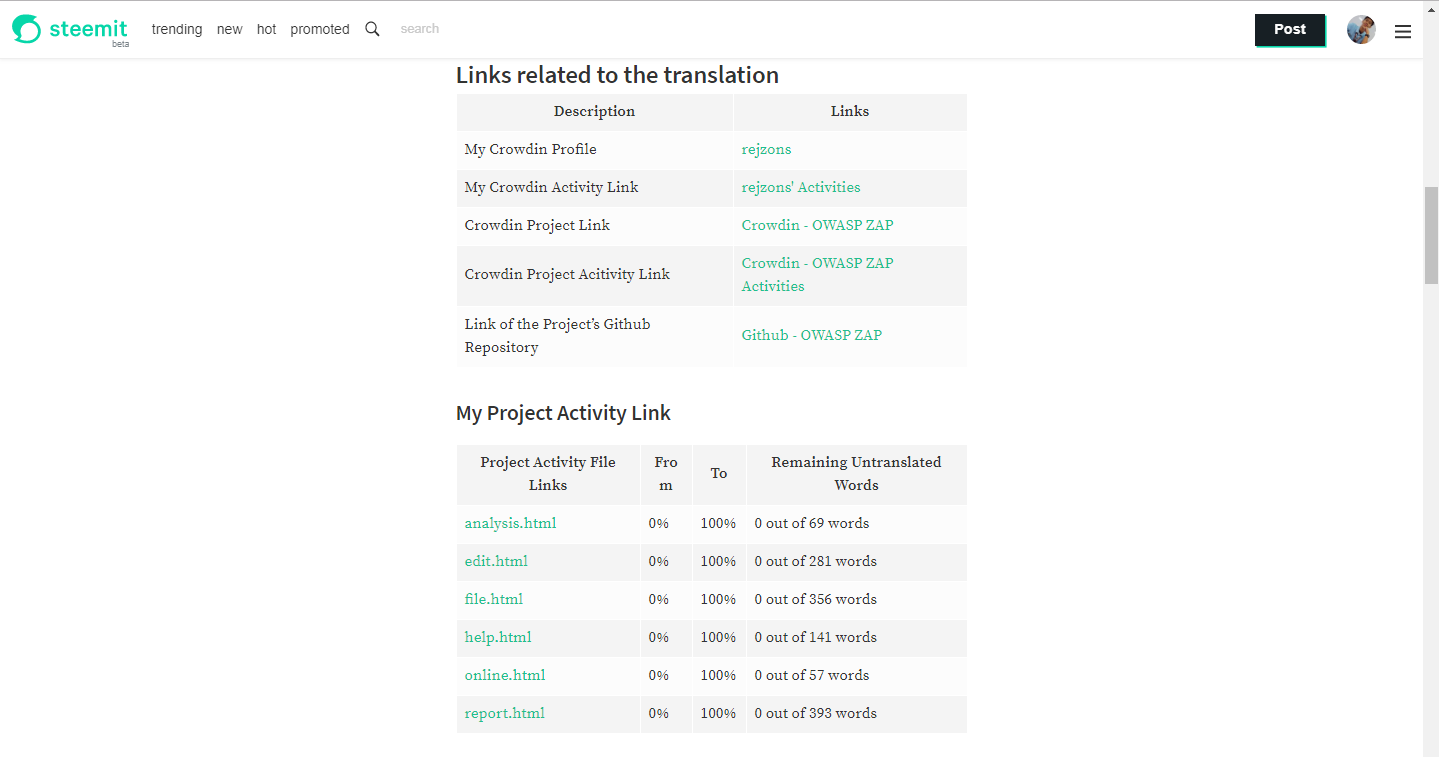Click the 'My Crowdin Profile' cell
Screen dimensions: 1439x757
click(x=595, y=150)
